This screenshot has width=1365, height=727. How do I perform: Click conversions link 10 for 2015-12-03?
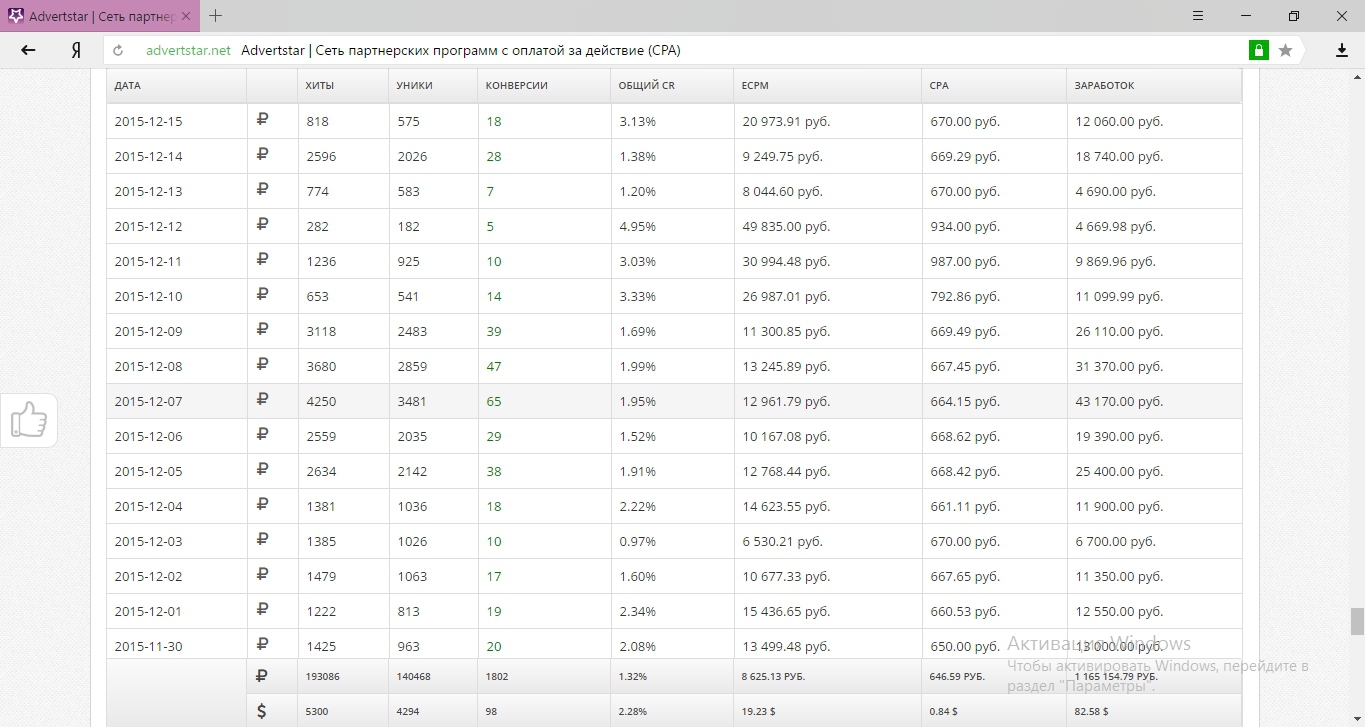tap(494, 541)
